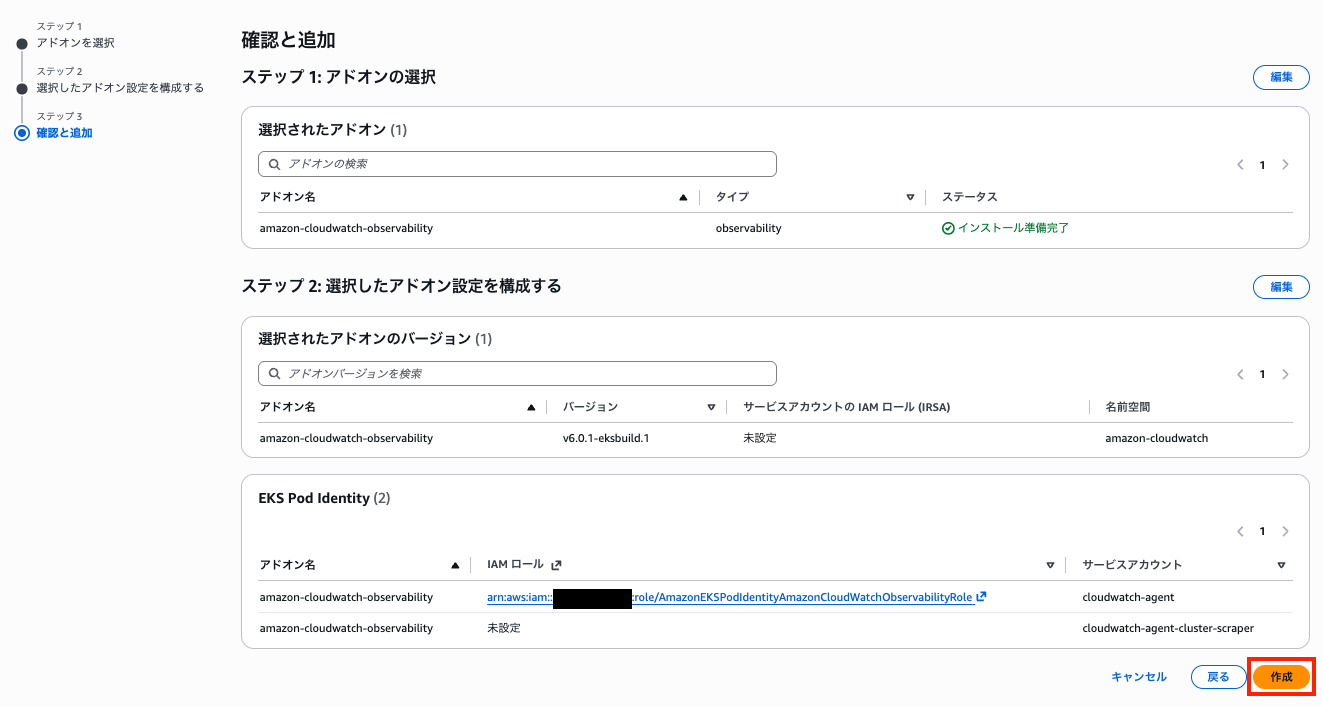
Task: Click the キャンセル link
Action: (1137, 676)
